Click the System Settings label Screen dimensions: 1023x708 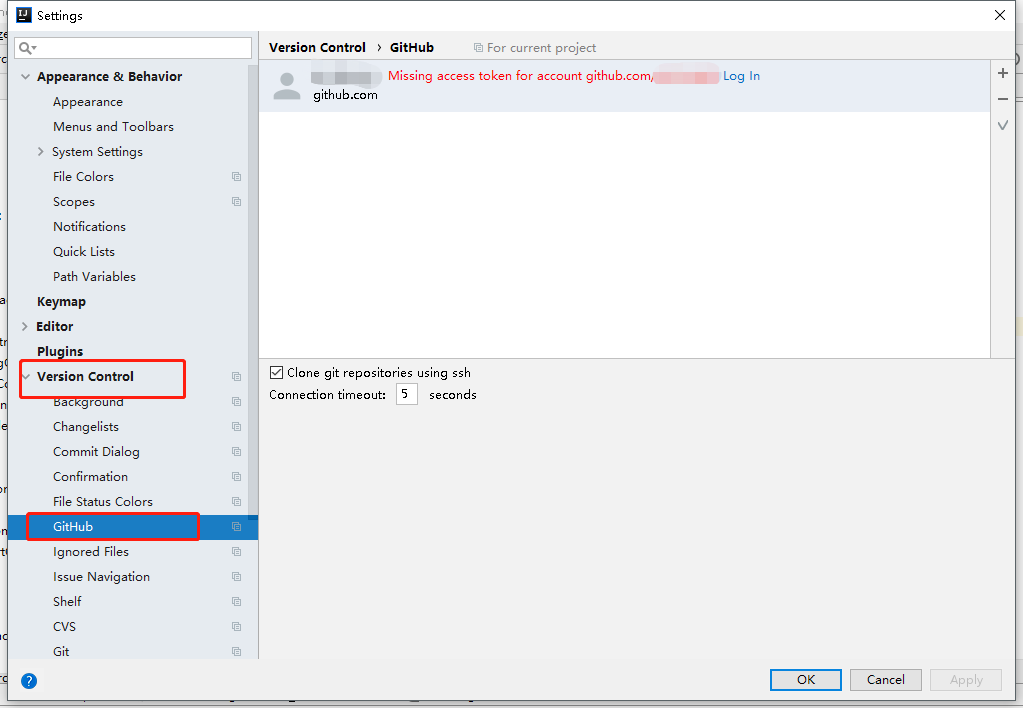(x=97, y=151)
